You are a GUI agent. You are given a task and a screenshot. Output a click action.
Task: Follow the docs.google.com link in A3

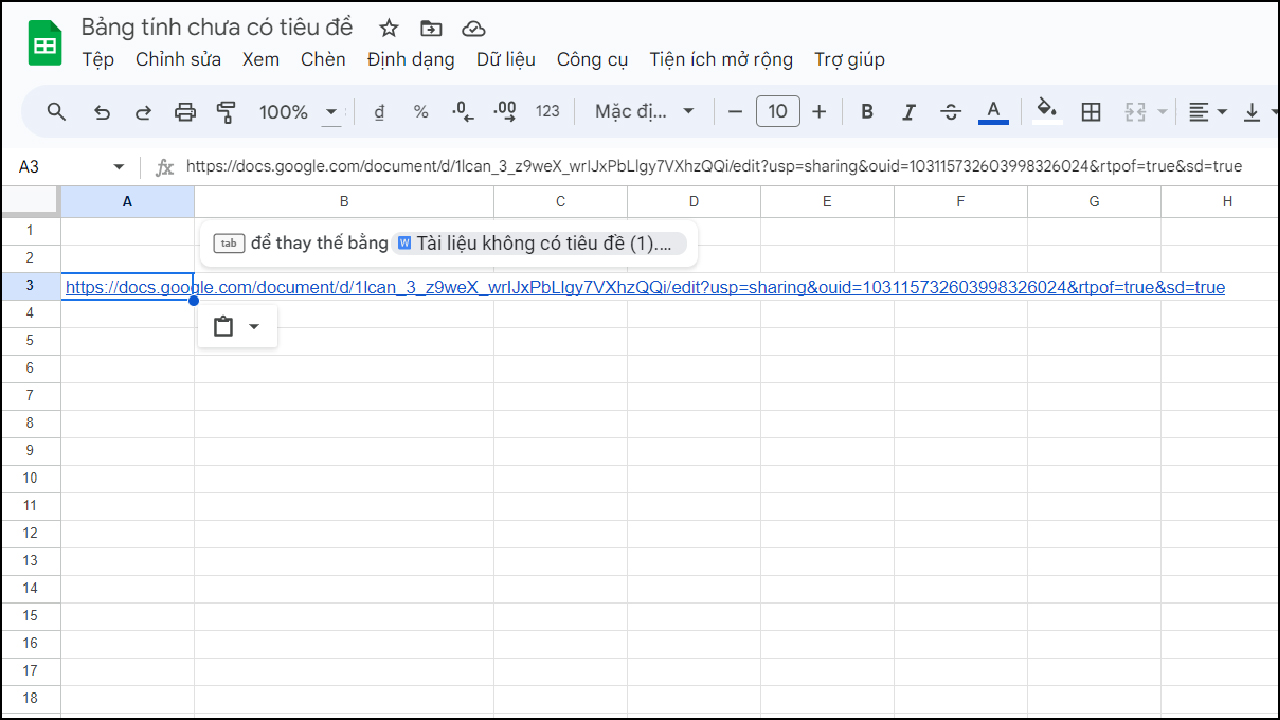point(645,287)
